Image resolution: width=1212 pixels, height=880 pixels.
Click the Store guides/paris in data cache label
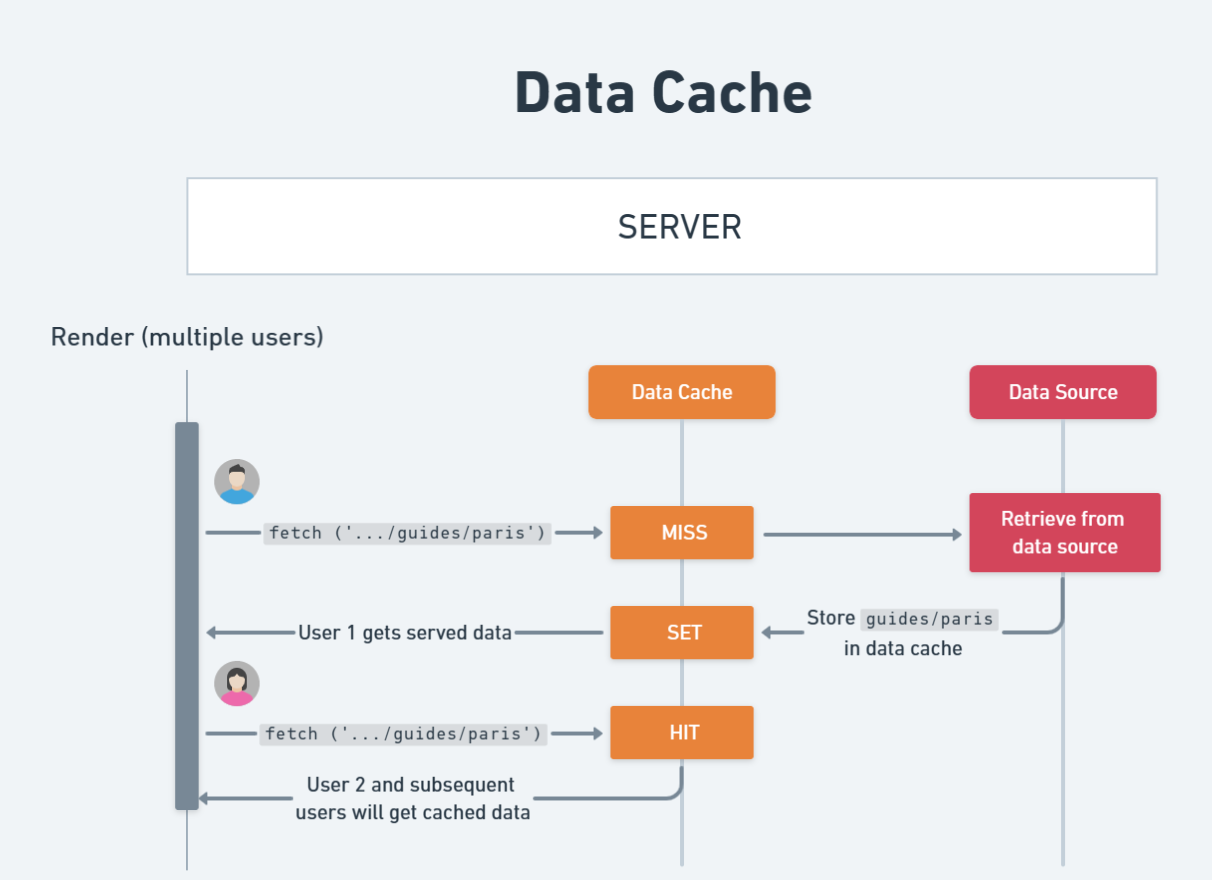pos(903,632)
